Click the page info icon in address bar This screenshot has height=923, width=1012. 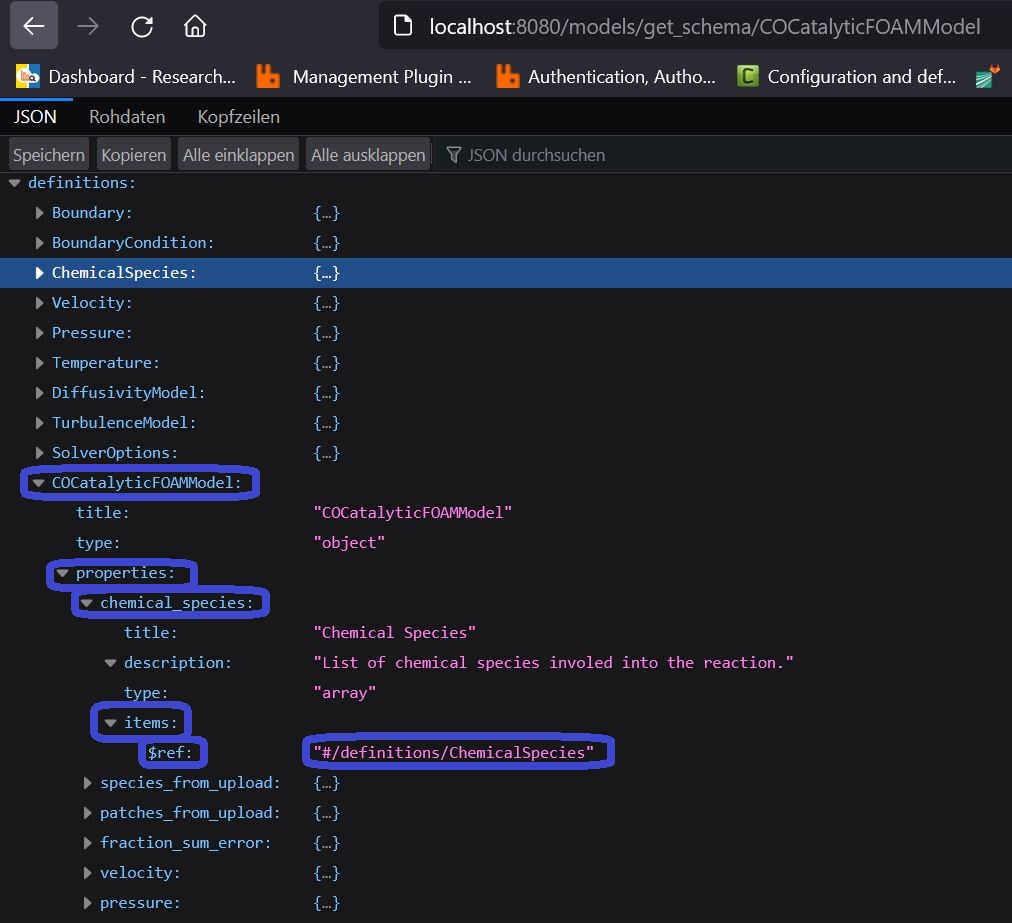tap(403, 26)
